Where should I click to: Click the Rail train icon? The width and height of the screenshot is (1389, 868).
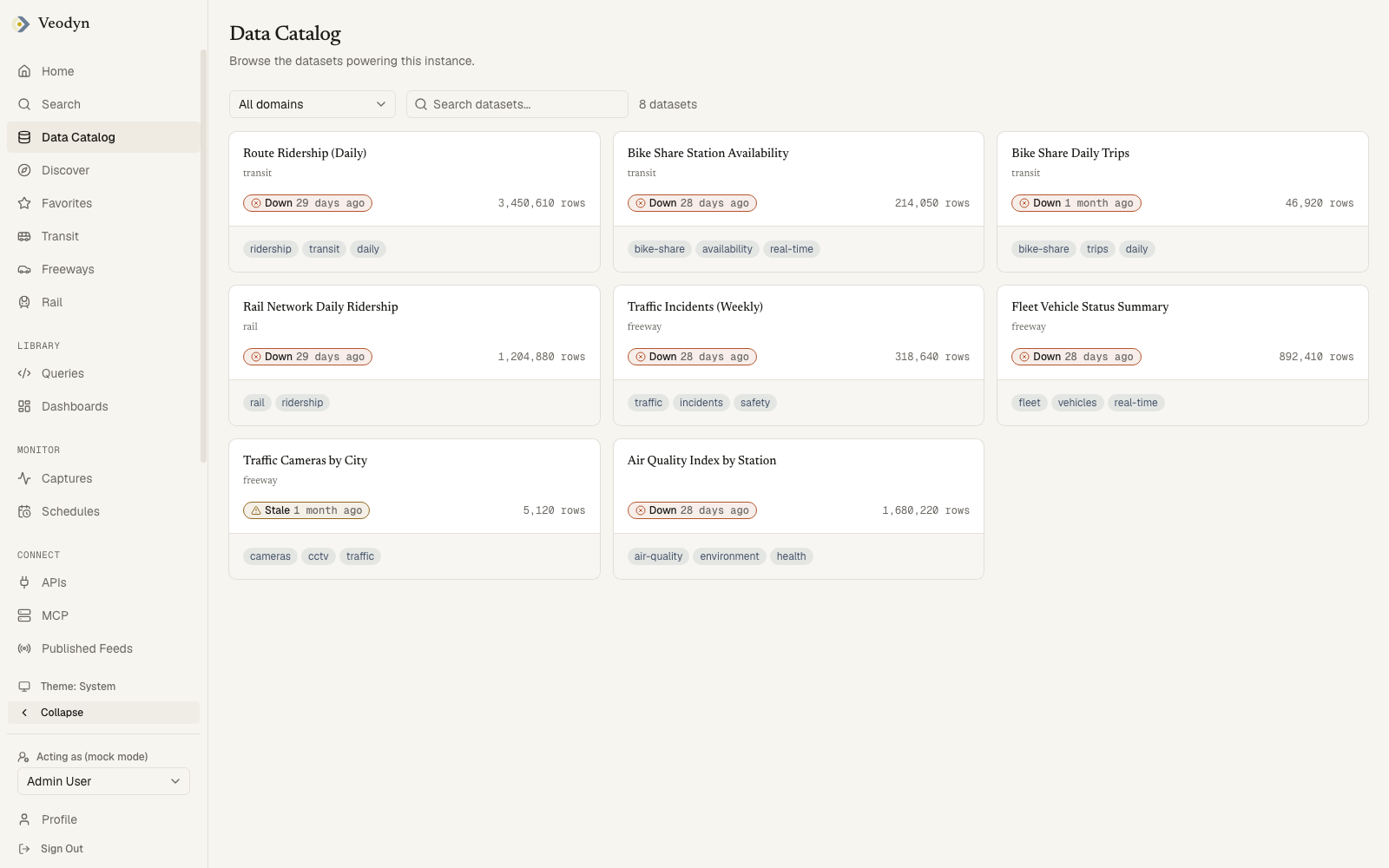tap(24, 302)
